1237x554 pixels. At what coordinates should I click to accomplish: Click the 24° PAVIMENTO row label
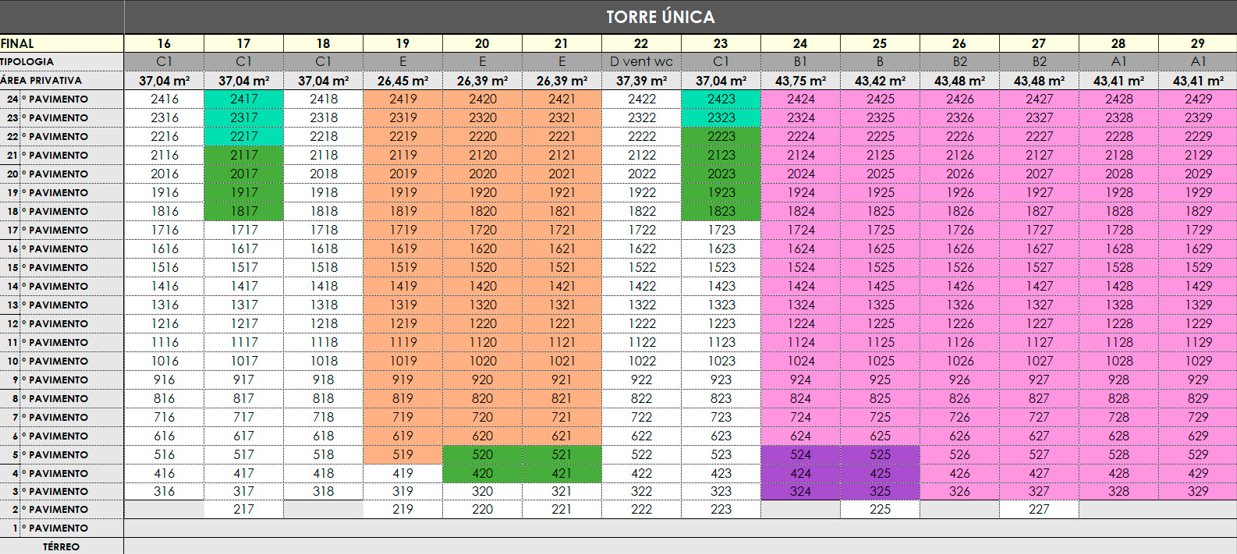click(x=61, y=99)
